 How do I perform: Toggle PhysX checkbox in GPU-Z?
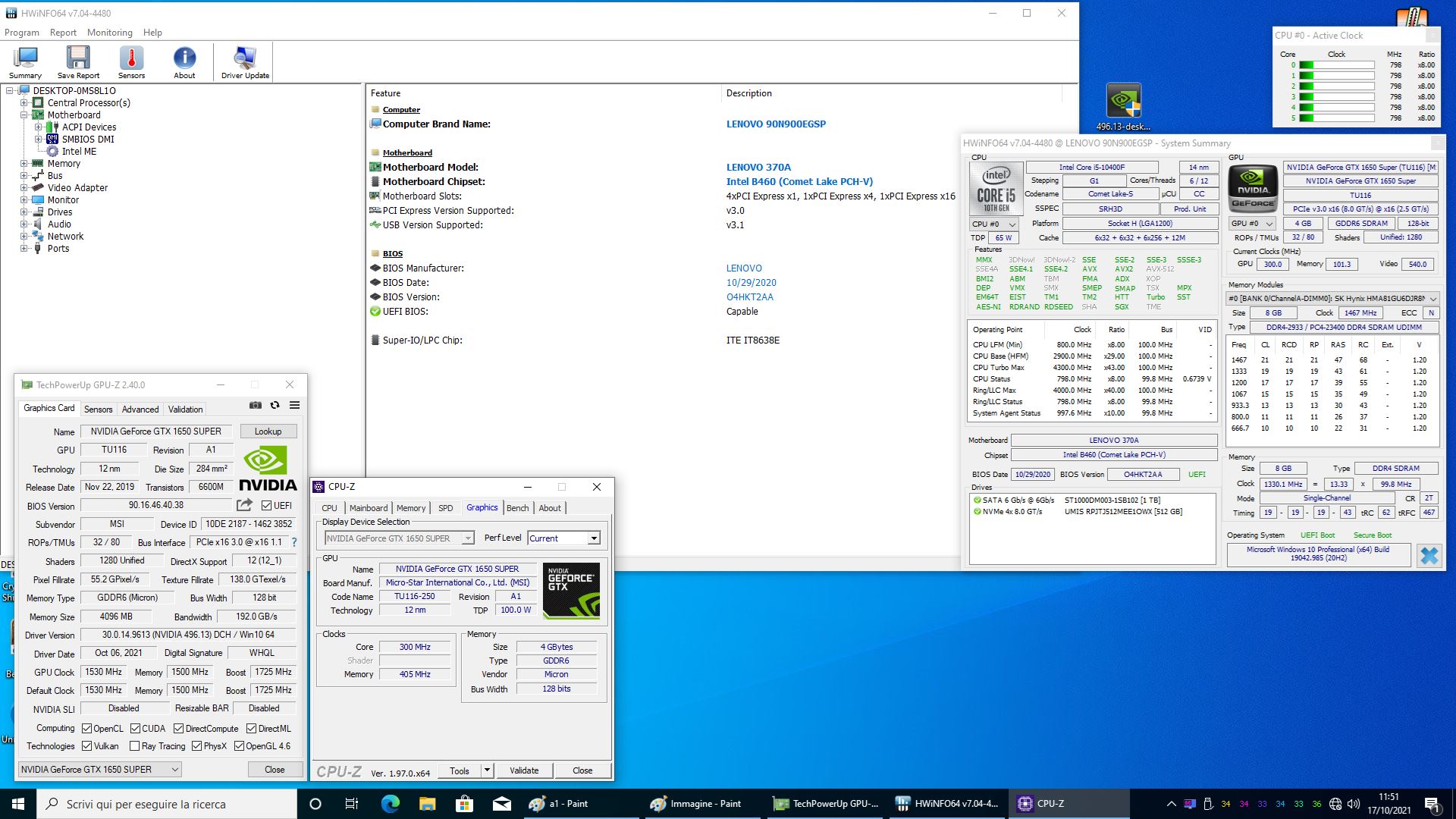point(196,746)
